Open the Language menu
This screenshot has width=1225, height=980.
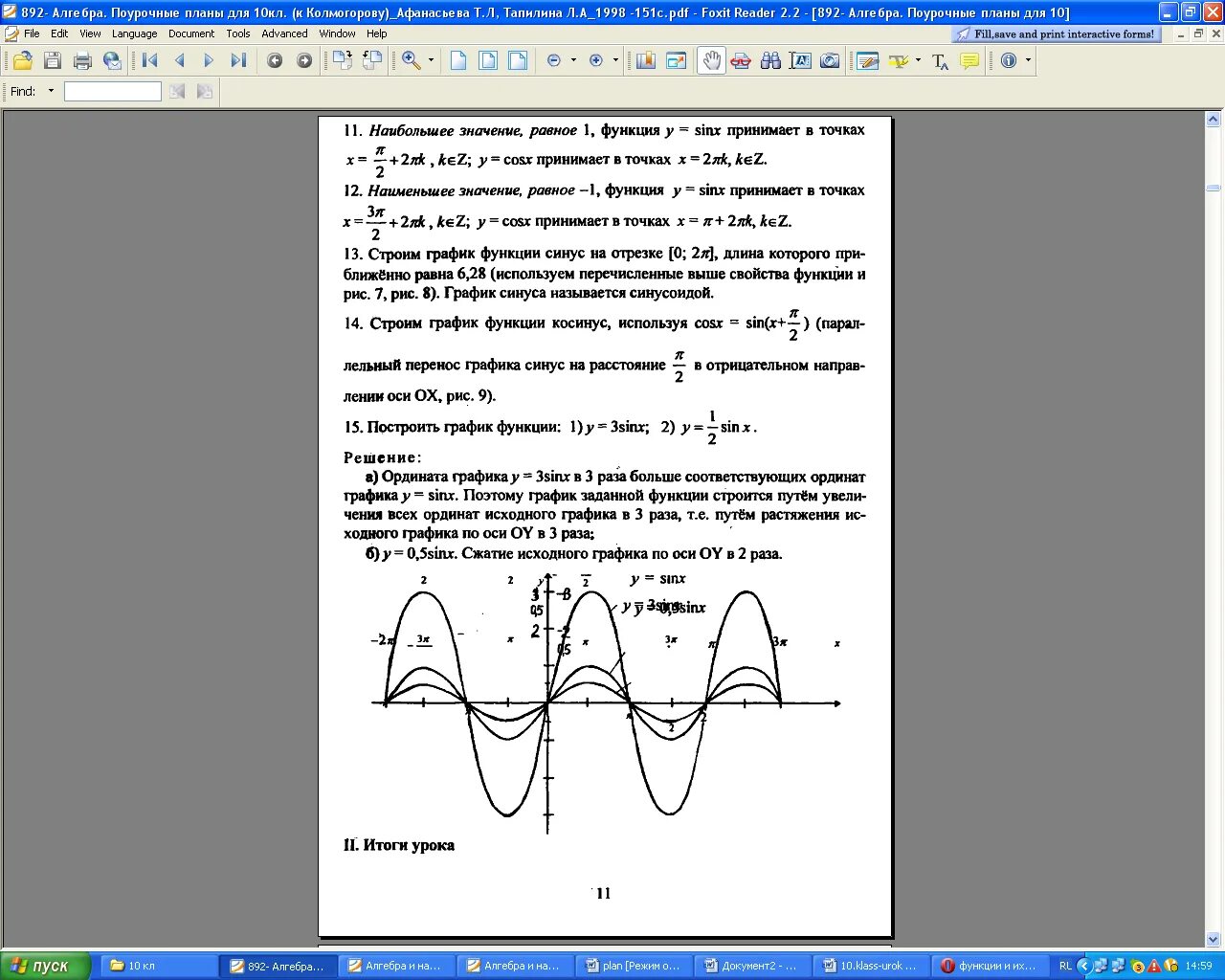(x=134, y=33)
